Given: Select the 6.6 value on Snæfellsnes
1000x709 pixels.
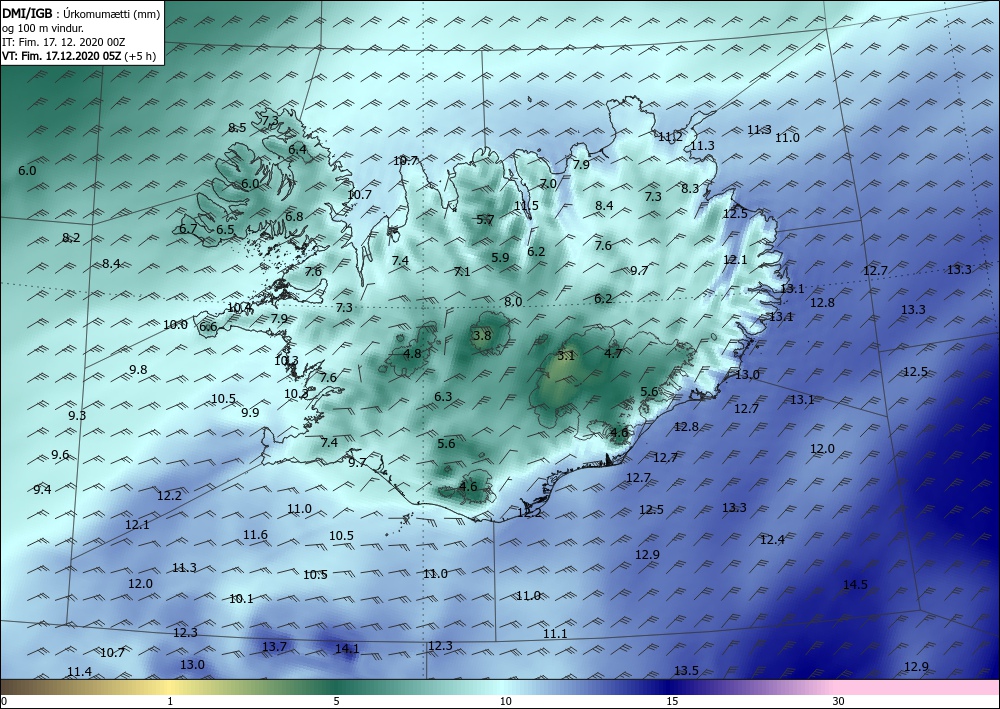Looking at the screenshot, I should 208,328.
